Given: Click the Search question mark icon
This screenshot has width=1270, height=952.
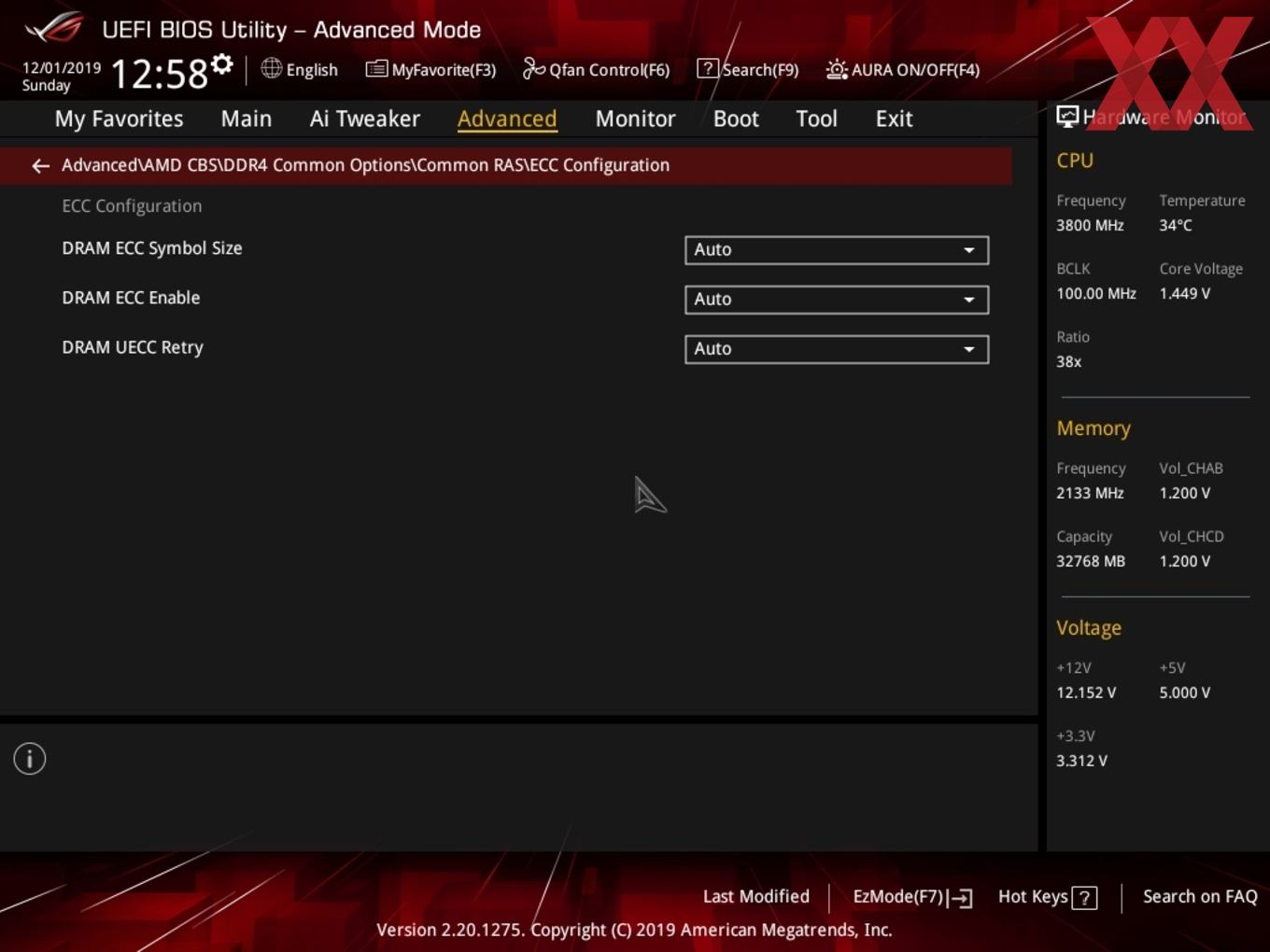Looking at the screenshot, I should (x=708, y=68).
